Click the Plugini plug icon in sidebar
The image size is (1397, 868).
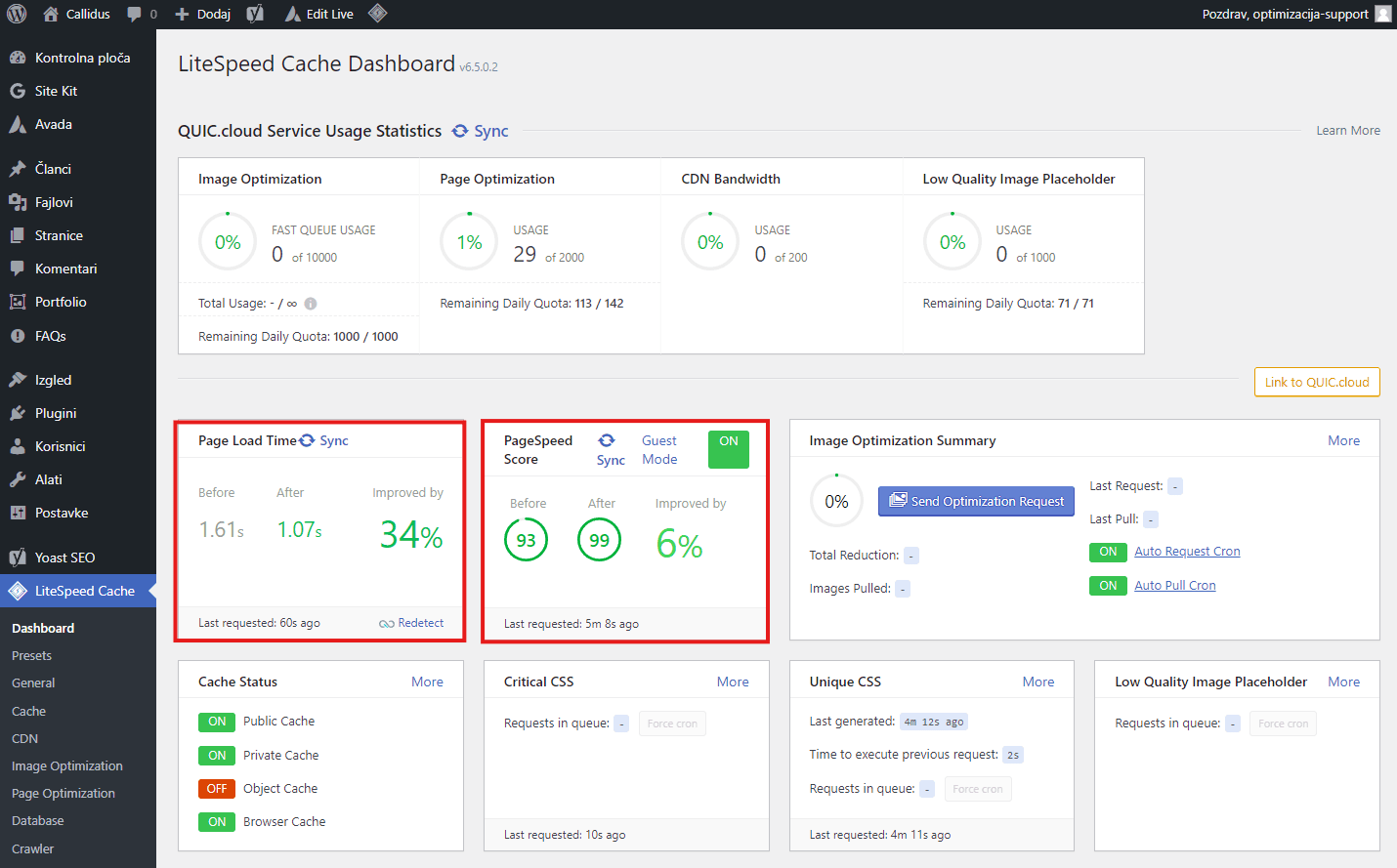point(18,413)
